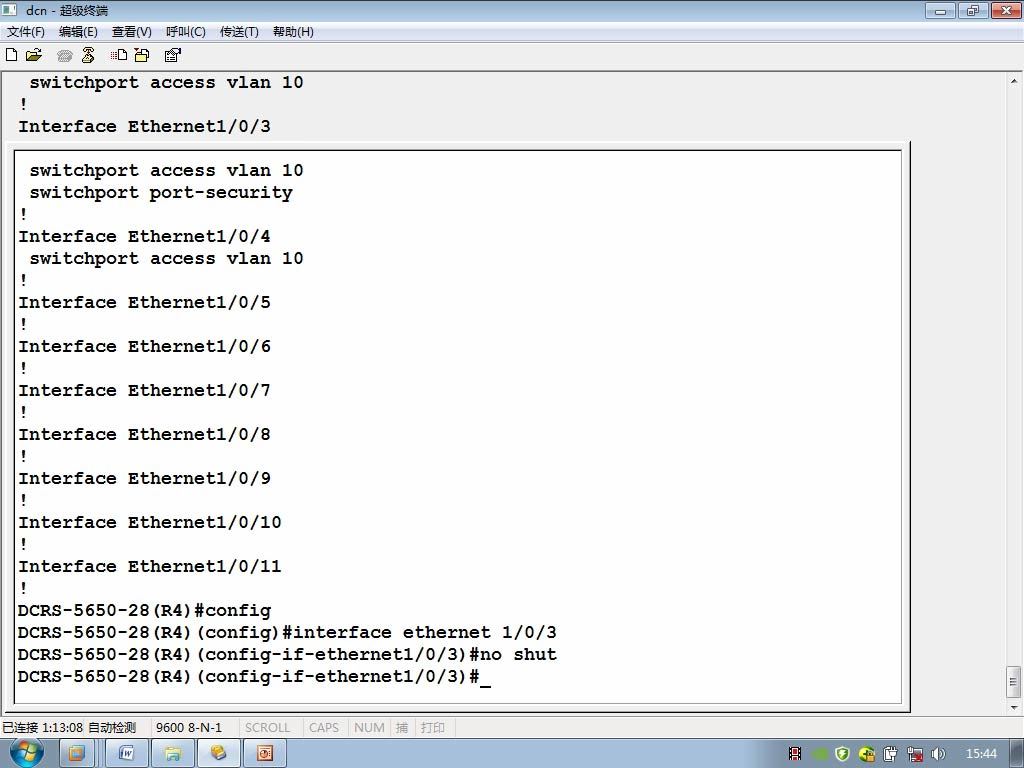Viewport: 1024px width, 768px height.
Task: Click the 15:44 system clock
Action: click(x=981, y=754)
